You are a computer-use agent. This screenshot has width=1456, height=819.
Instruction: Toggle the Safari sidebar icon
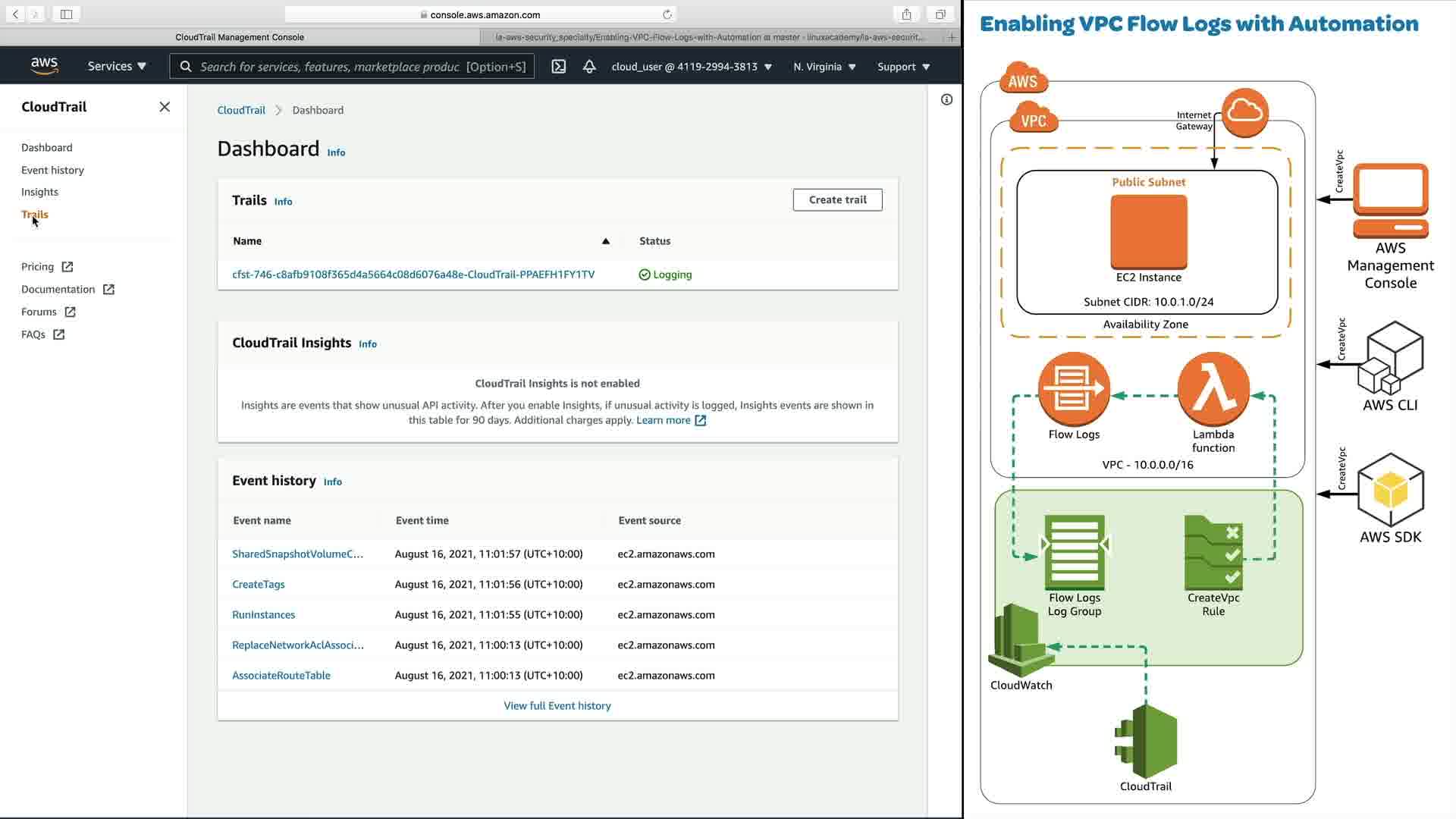tap(66, 14)
